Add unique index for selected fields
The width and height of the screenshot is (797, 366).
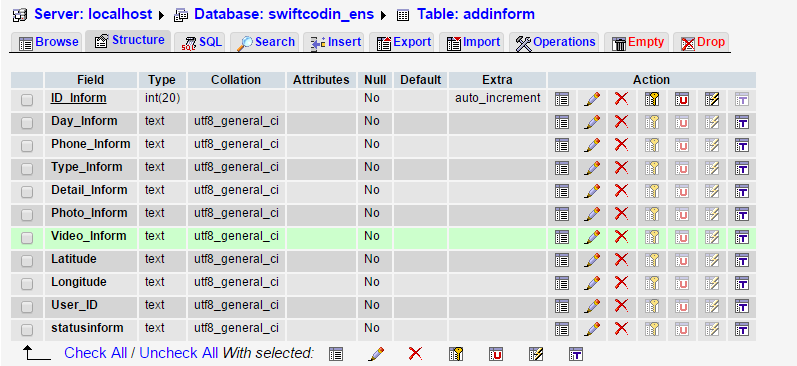tap(496, 353)
